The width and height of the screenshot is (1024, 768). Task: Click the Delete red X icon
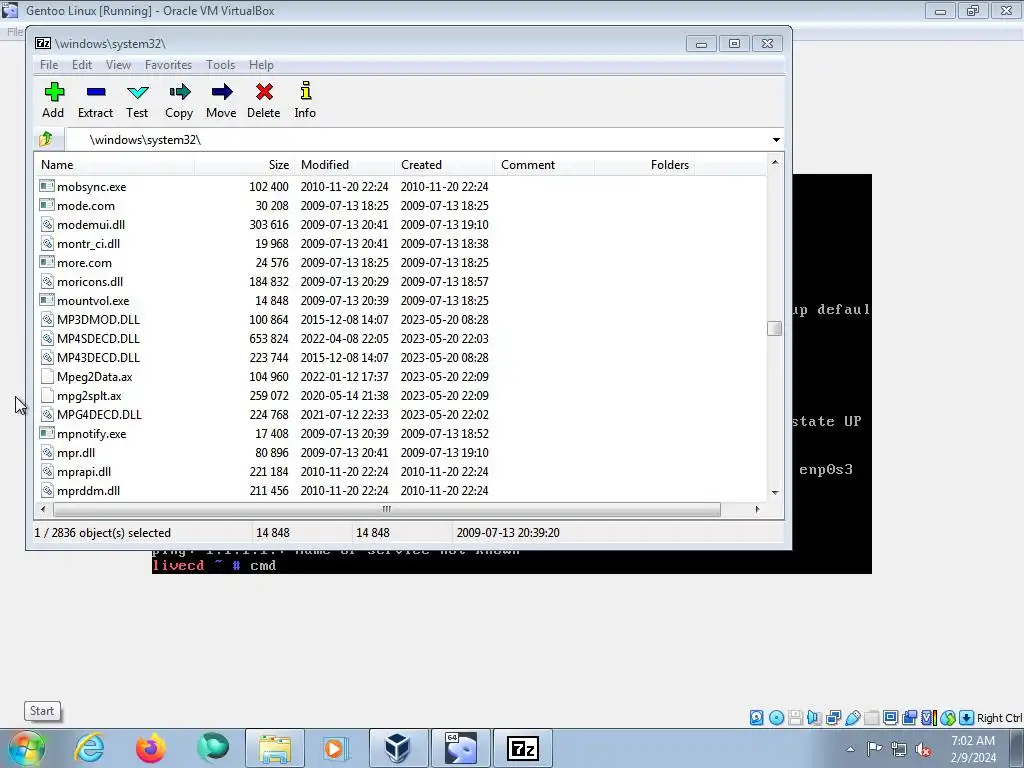(x=264, y=92)
